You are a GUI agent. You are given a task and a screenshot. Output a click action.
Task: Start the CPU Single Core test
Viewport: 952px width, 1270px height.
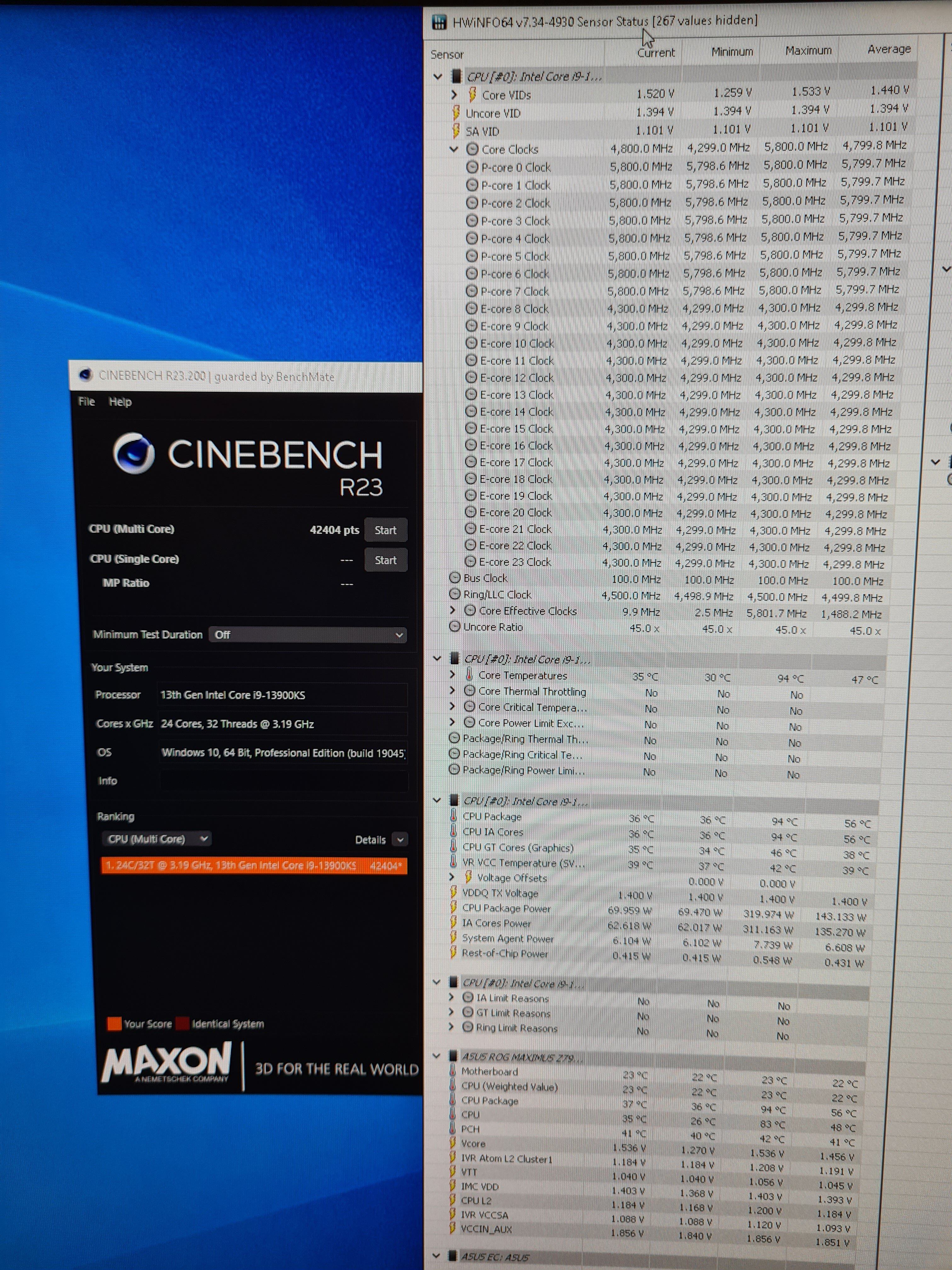tap(386, 560)
